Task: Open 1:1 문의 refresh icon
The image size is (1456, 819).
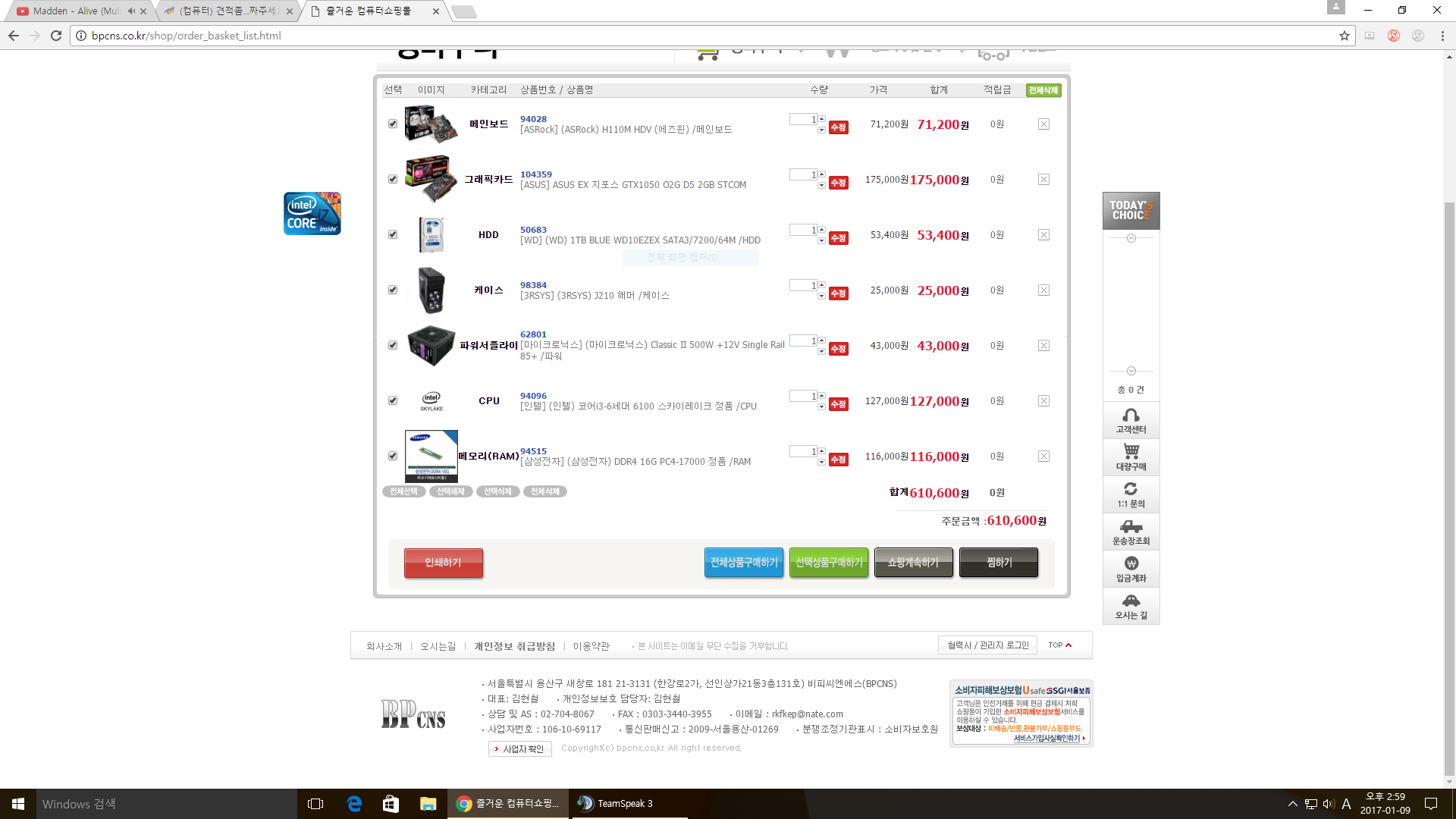Action: pos(1131,489)
